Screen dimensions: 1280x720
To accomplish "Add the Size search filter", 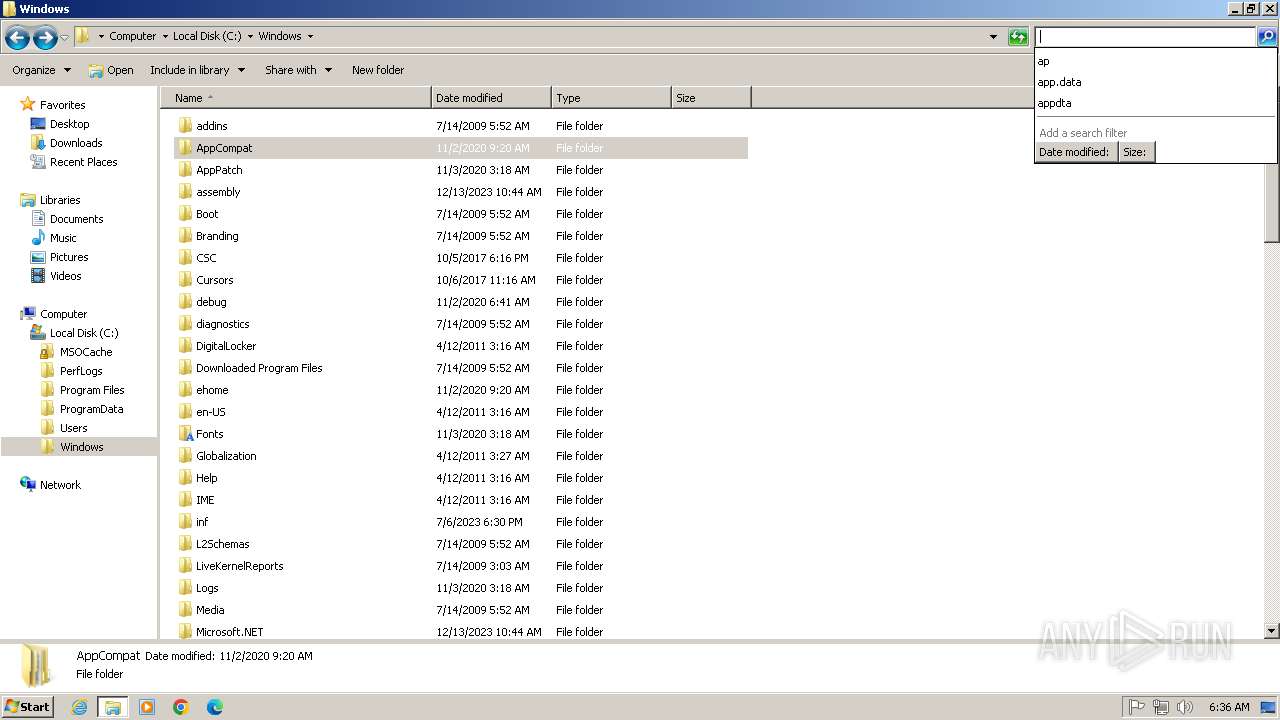I will point(1136,152).
